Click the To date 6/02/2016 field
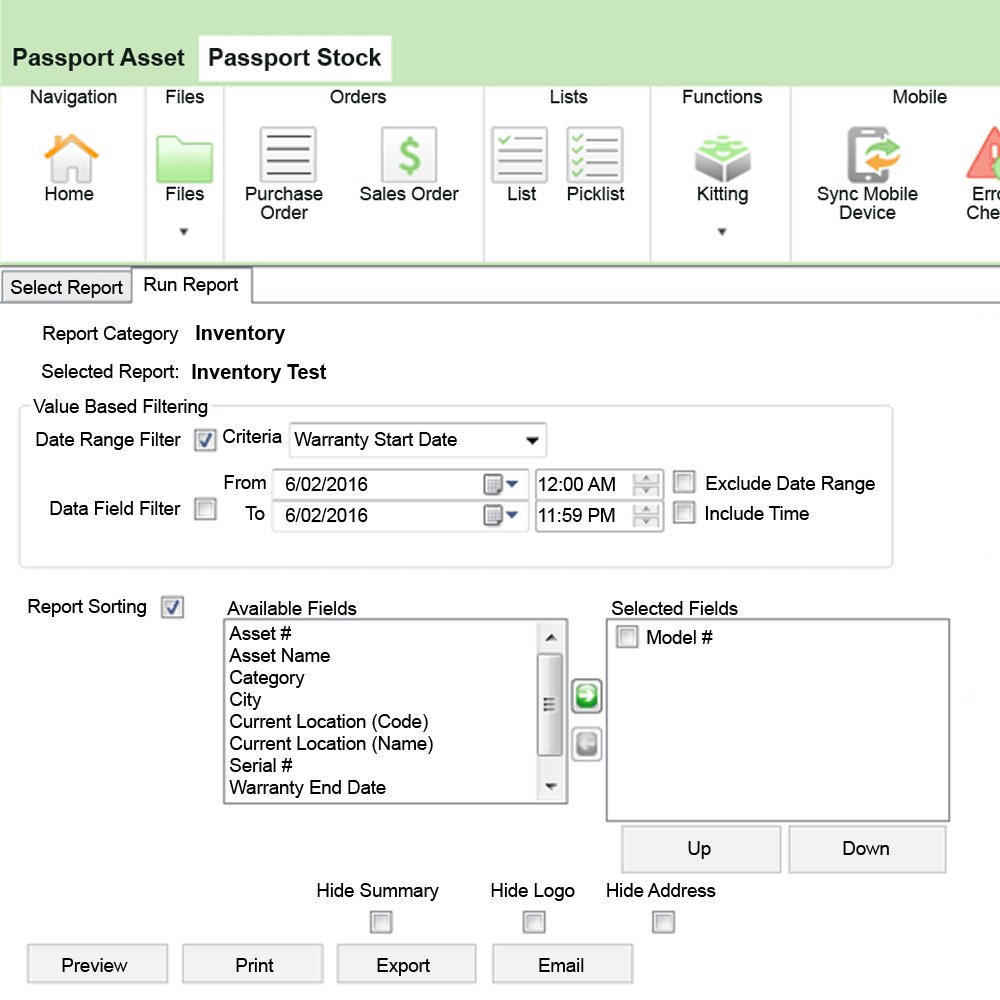 (400, 515)
